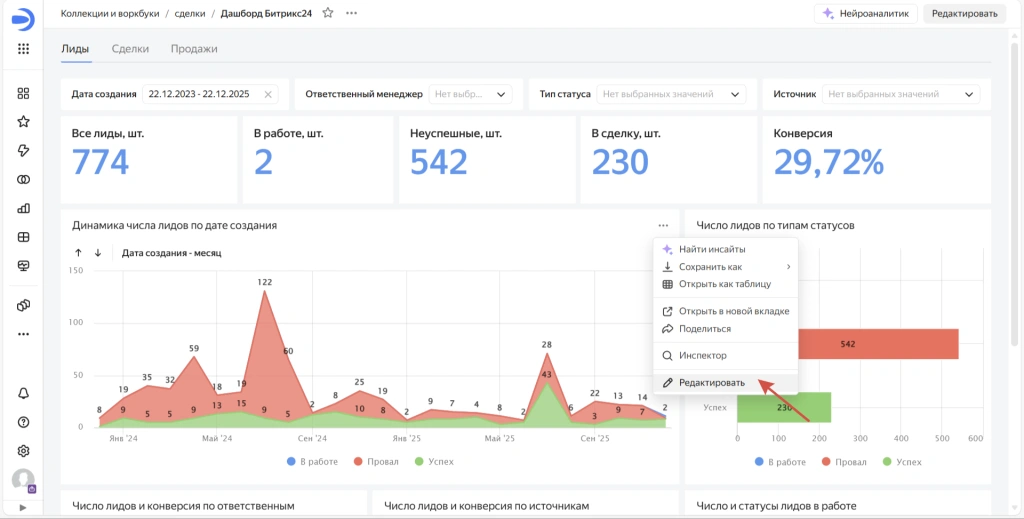Clear the 'Дата создания' date range field
The image size is (1024, 519).
tap(268, 94)
